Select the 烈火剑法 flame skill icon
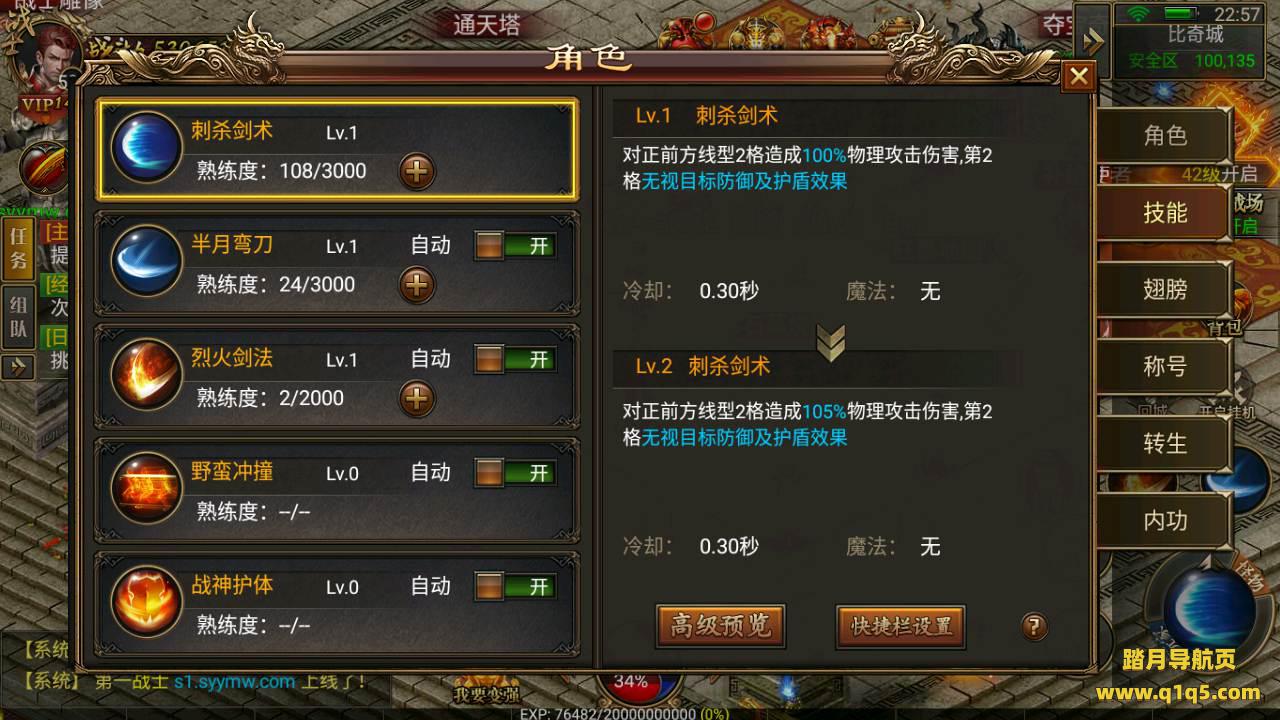Screen dimensions: 1280x720 (x=146, y=375)
